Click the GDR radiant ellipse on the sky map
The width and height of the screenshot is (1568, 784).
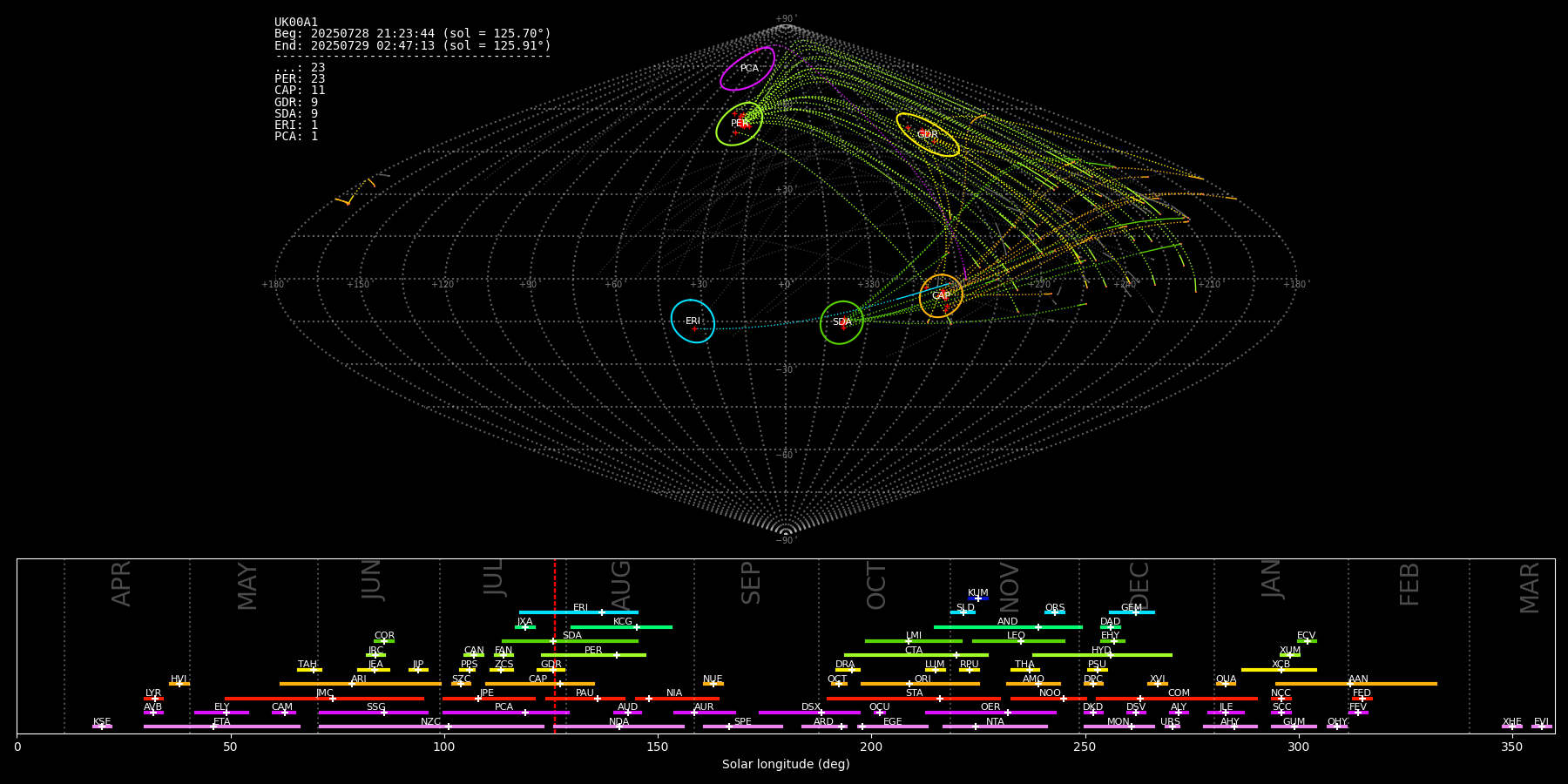(x=928, y=135)
